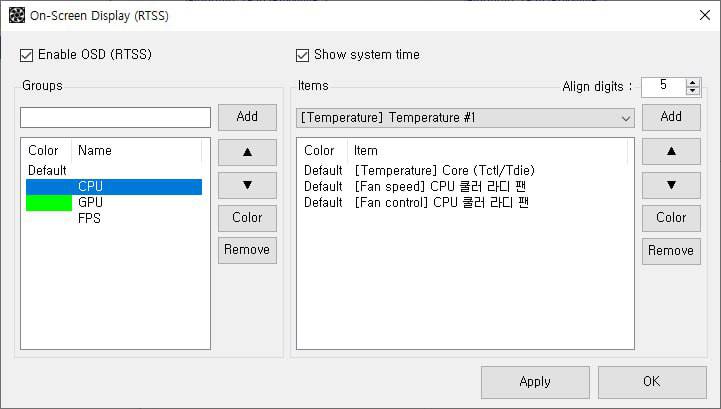The width and height of the screenshot is (721, 409).
Task: Select the GPU group in list
Action: click(x=90, y=202)
